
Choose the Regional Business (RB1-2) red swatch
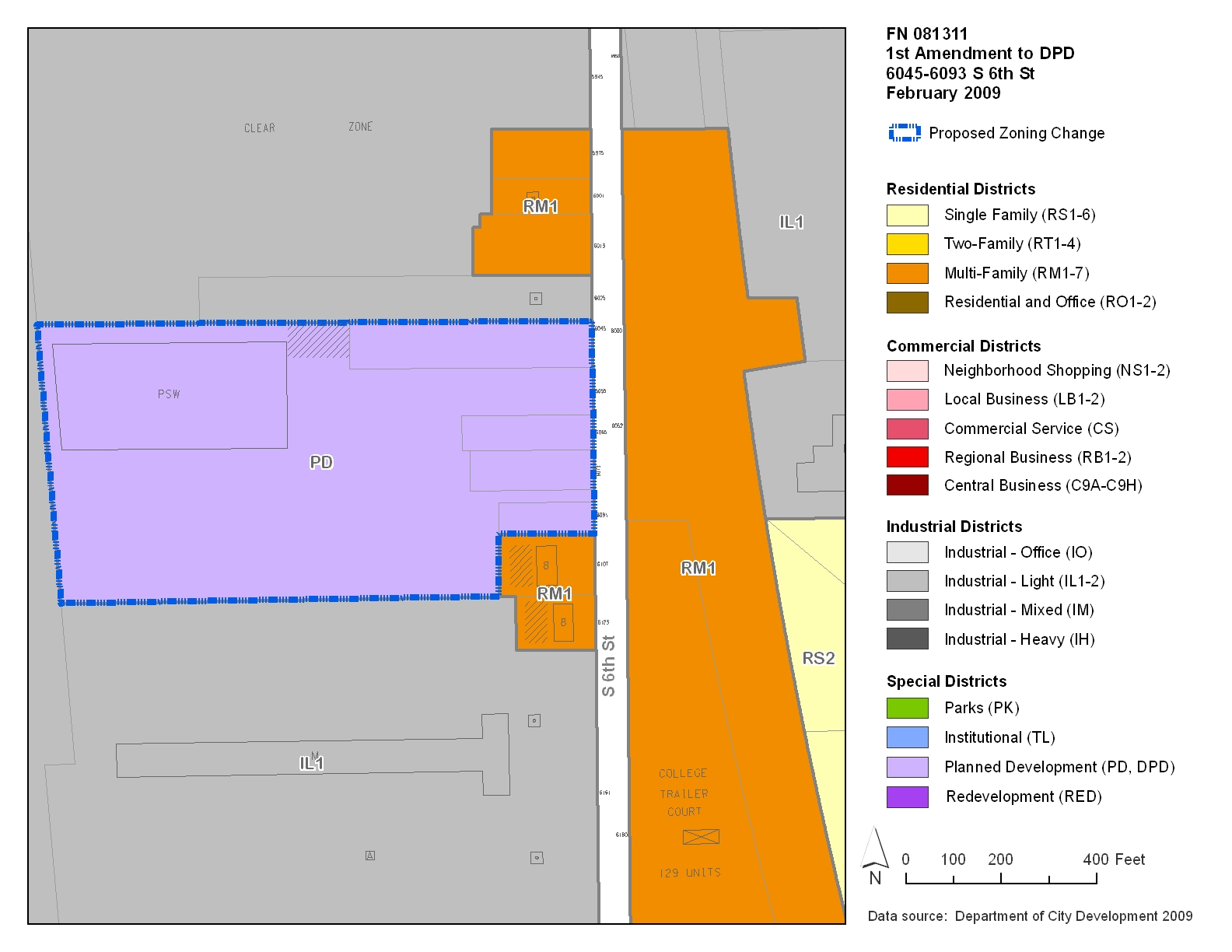907,457
